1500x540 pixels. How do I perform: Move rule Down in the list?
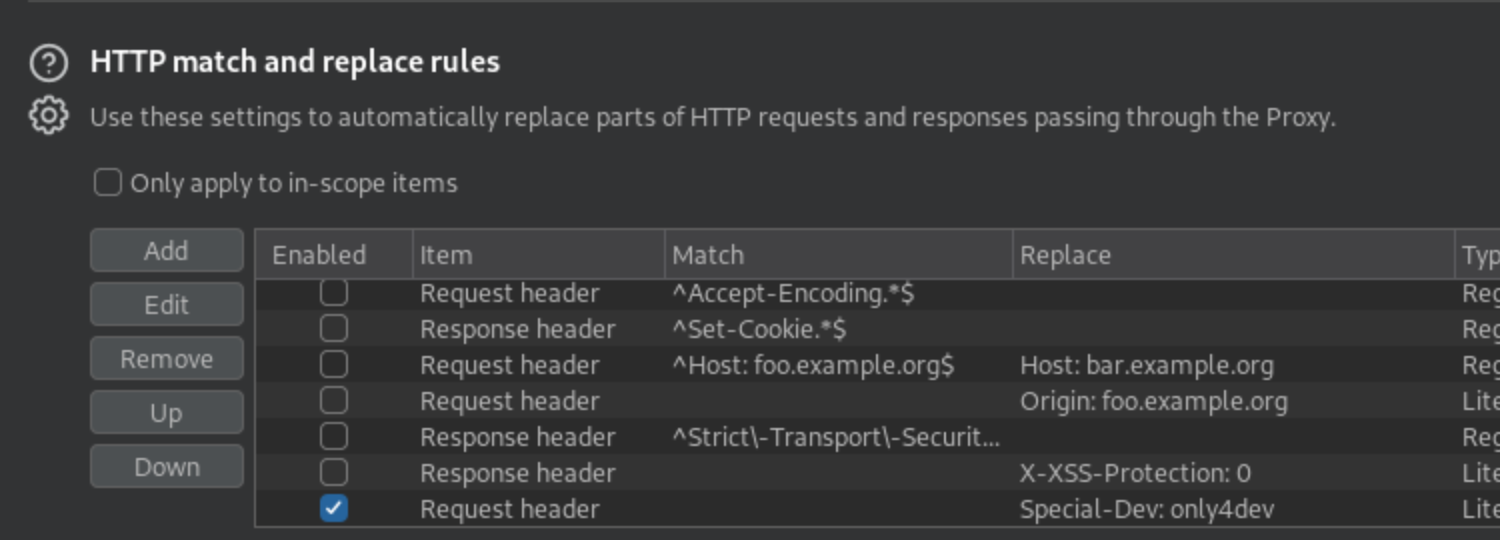[x=166, y=467]
